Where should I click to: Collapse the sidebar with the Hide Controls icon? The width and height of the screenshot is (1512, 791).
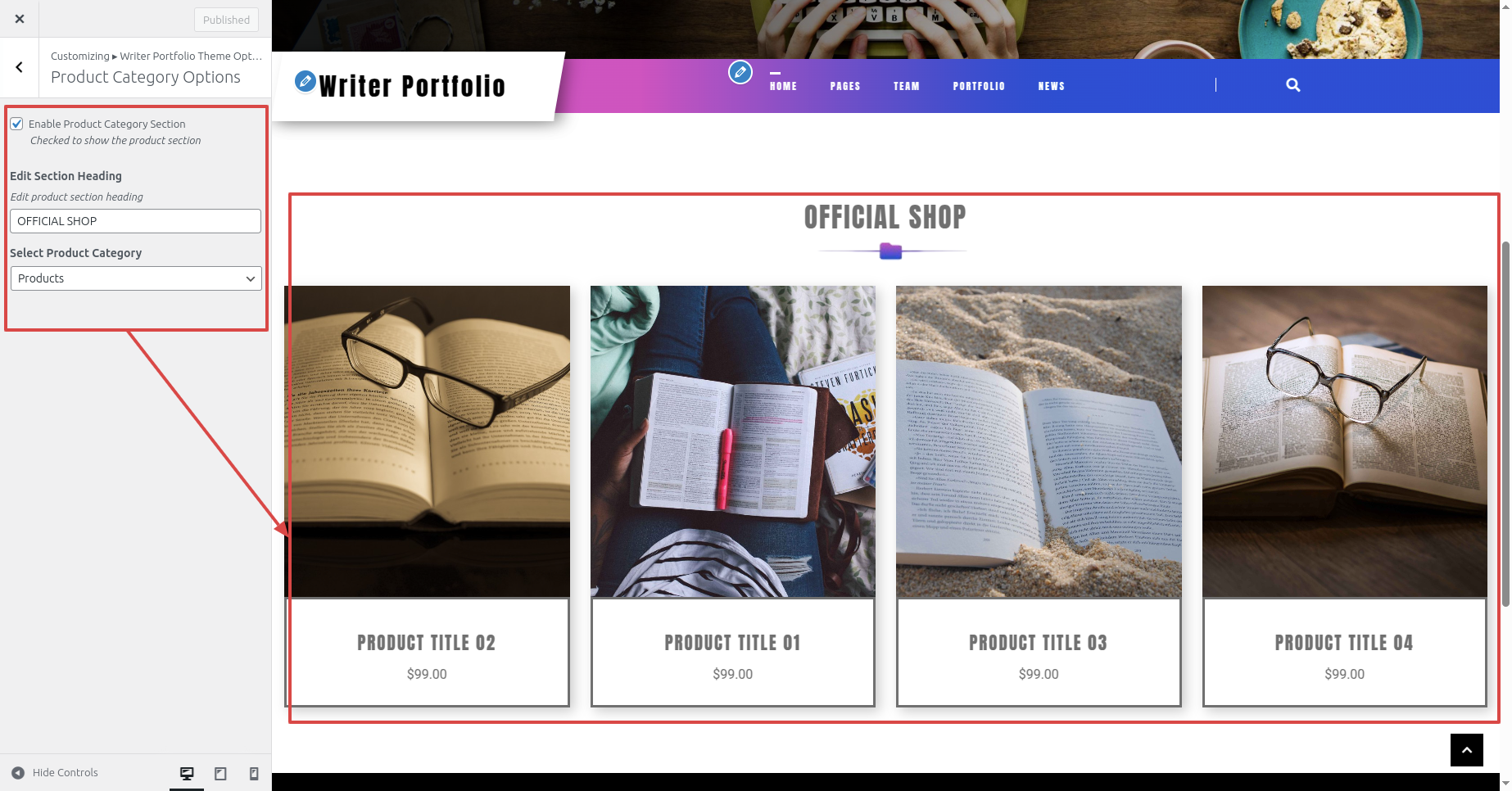coord(18,773)
